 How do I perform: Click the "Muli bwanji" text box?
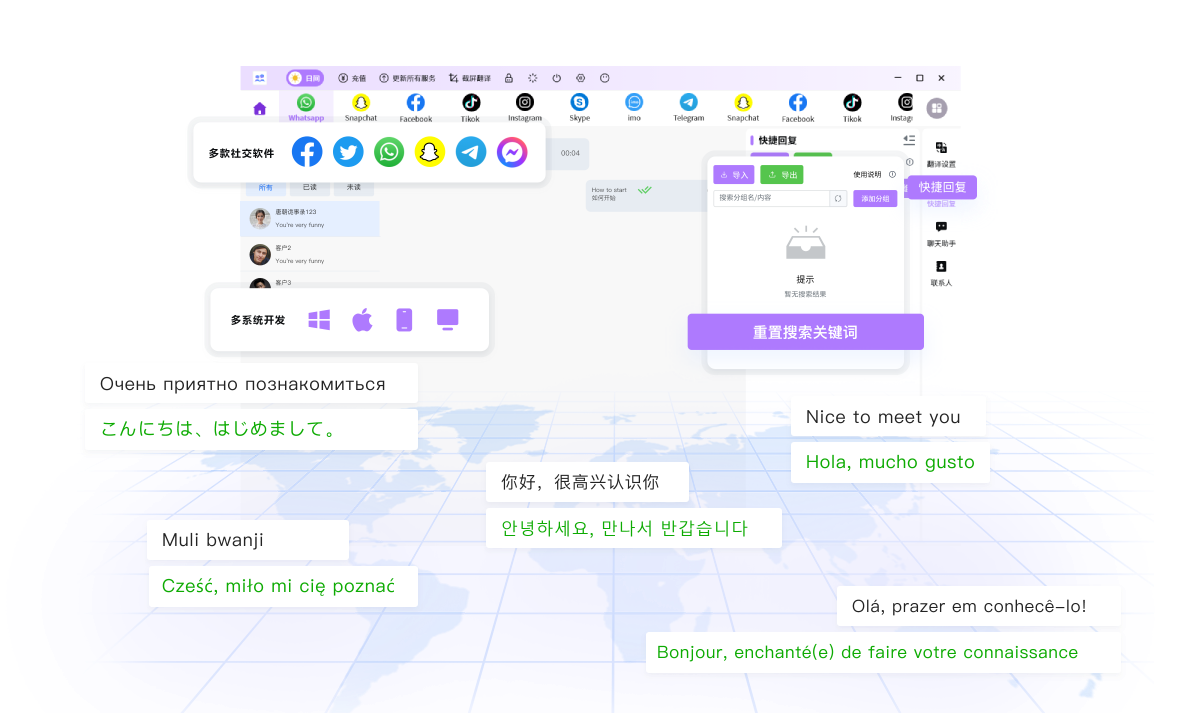pos(248,540)
